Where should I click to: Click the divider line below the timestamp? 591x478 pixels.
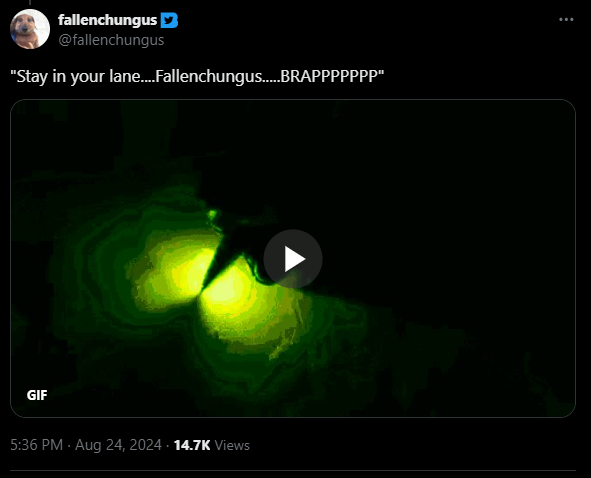(x=293, y=470)
